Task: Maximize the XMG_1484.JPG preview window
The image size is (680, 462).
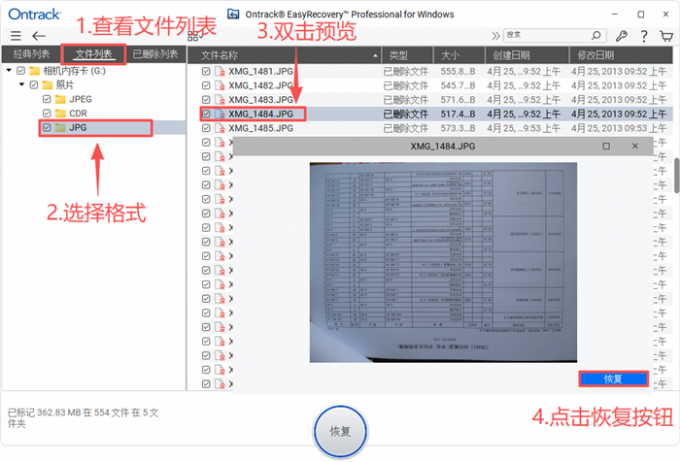Action: pyautogui.click(x=606, y=146)
